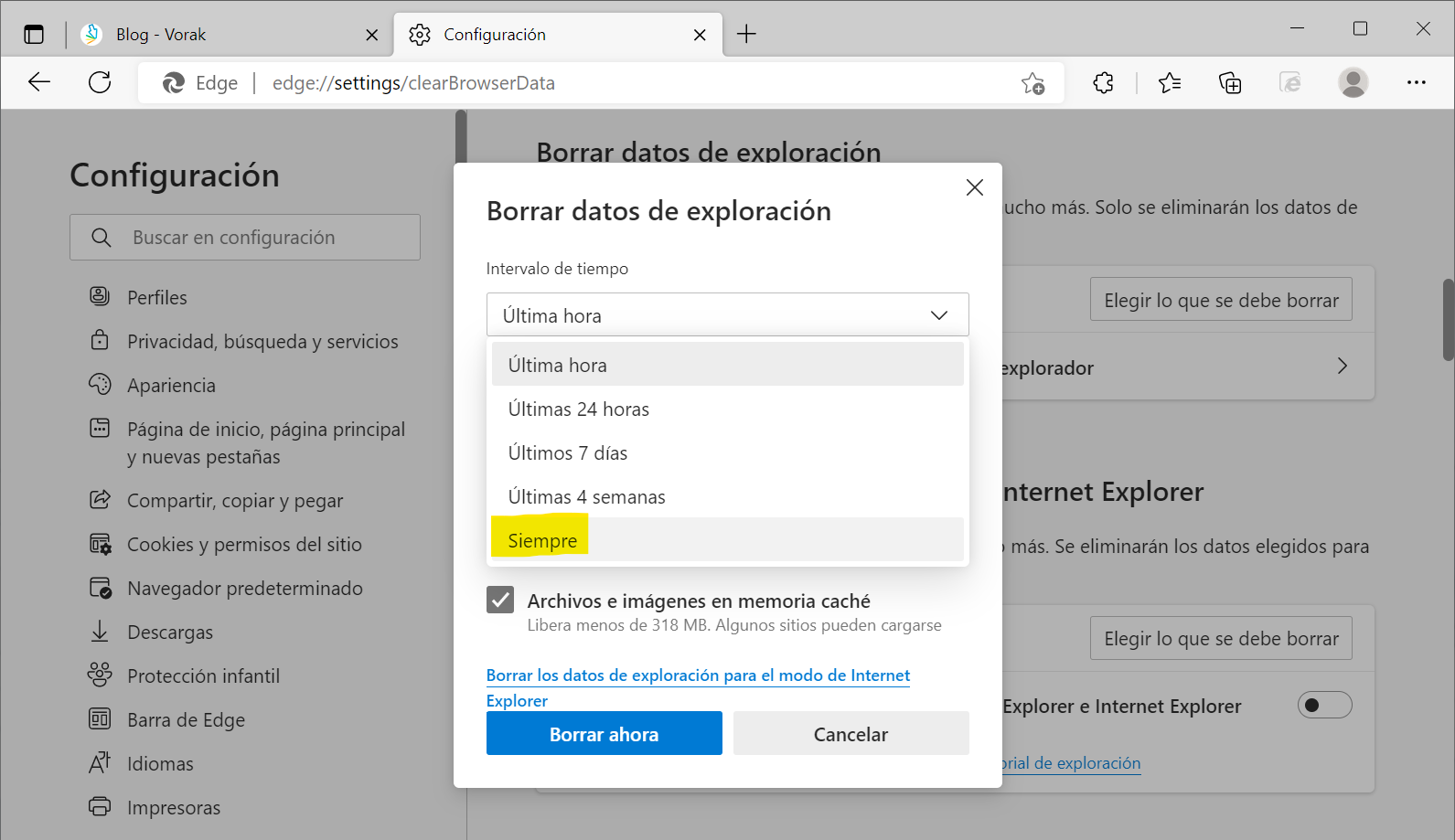Select Últimos 7 días option
This screenshot has height=840, width=1455.
[727, 452]
